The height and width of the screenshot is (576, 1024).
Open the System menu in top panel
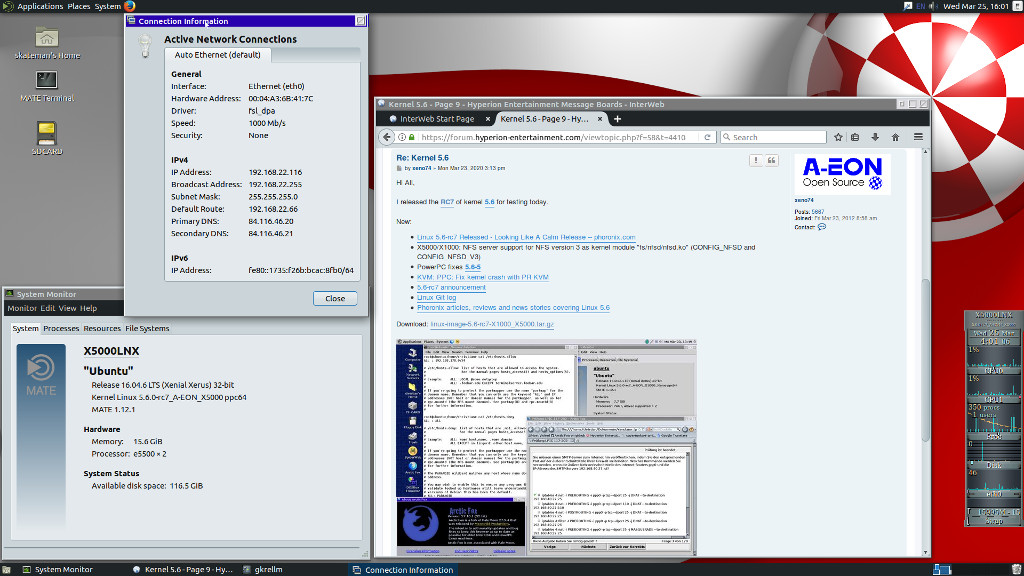[x=107, y=6]
